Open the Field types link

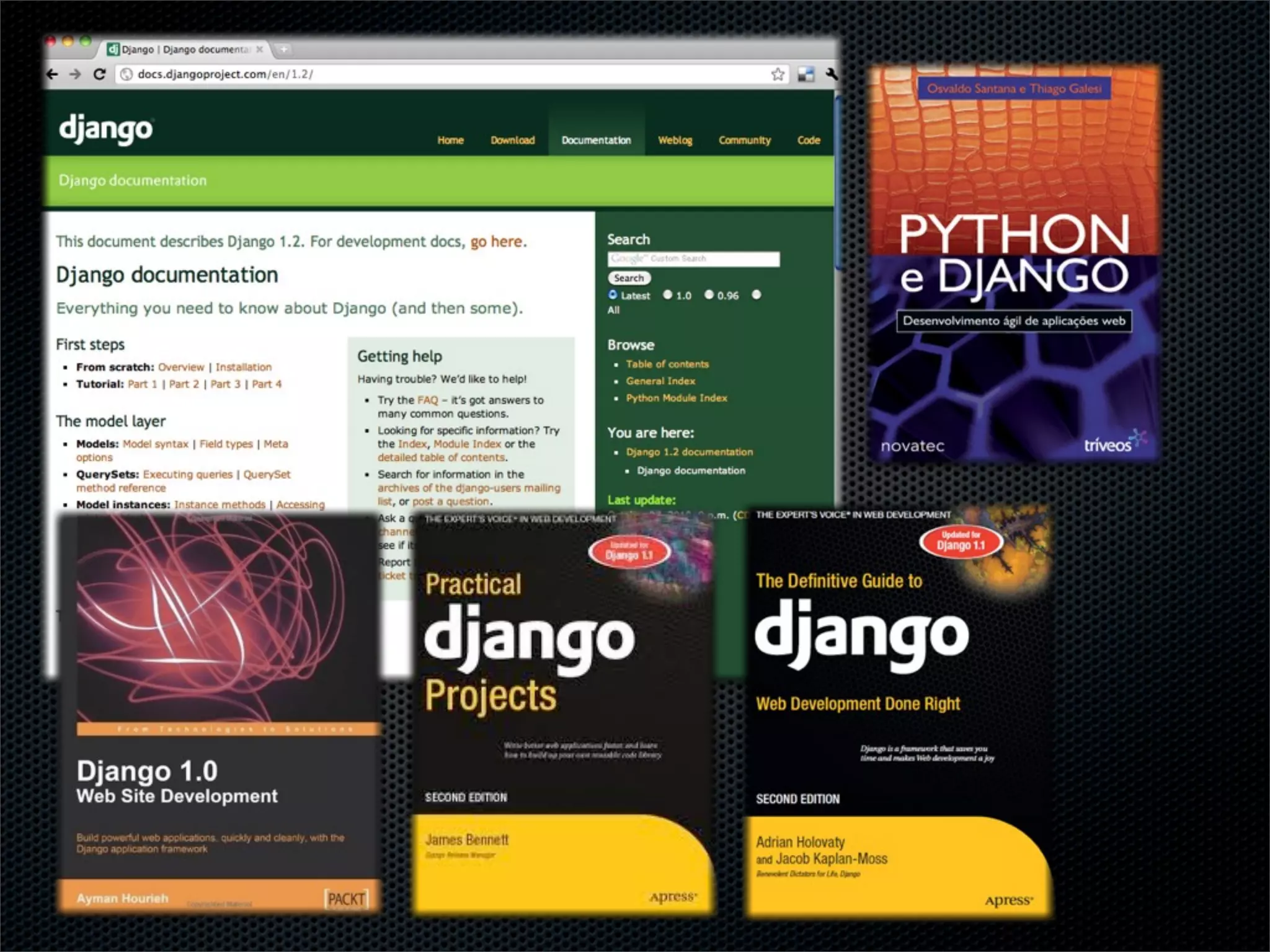tap(226, 444)
